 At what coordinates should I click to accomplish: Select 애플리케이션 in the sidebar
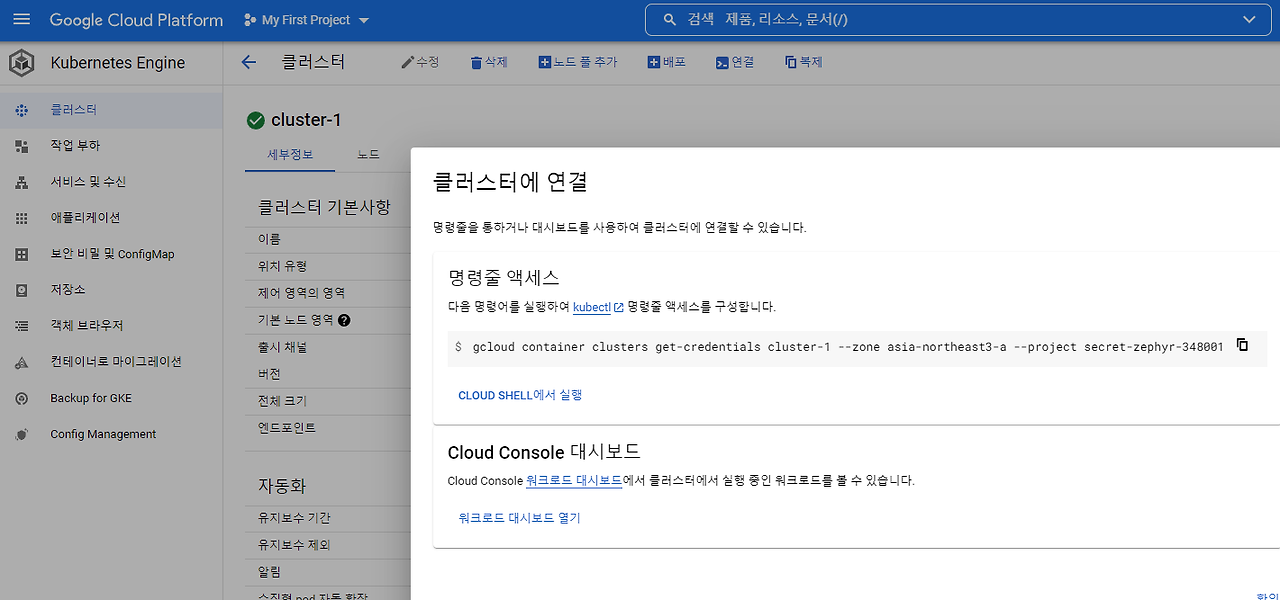click(x=111, y=218)
